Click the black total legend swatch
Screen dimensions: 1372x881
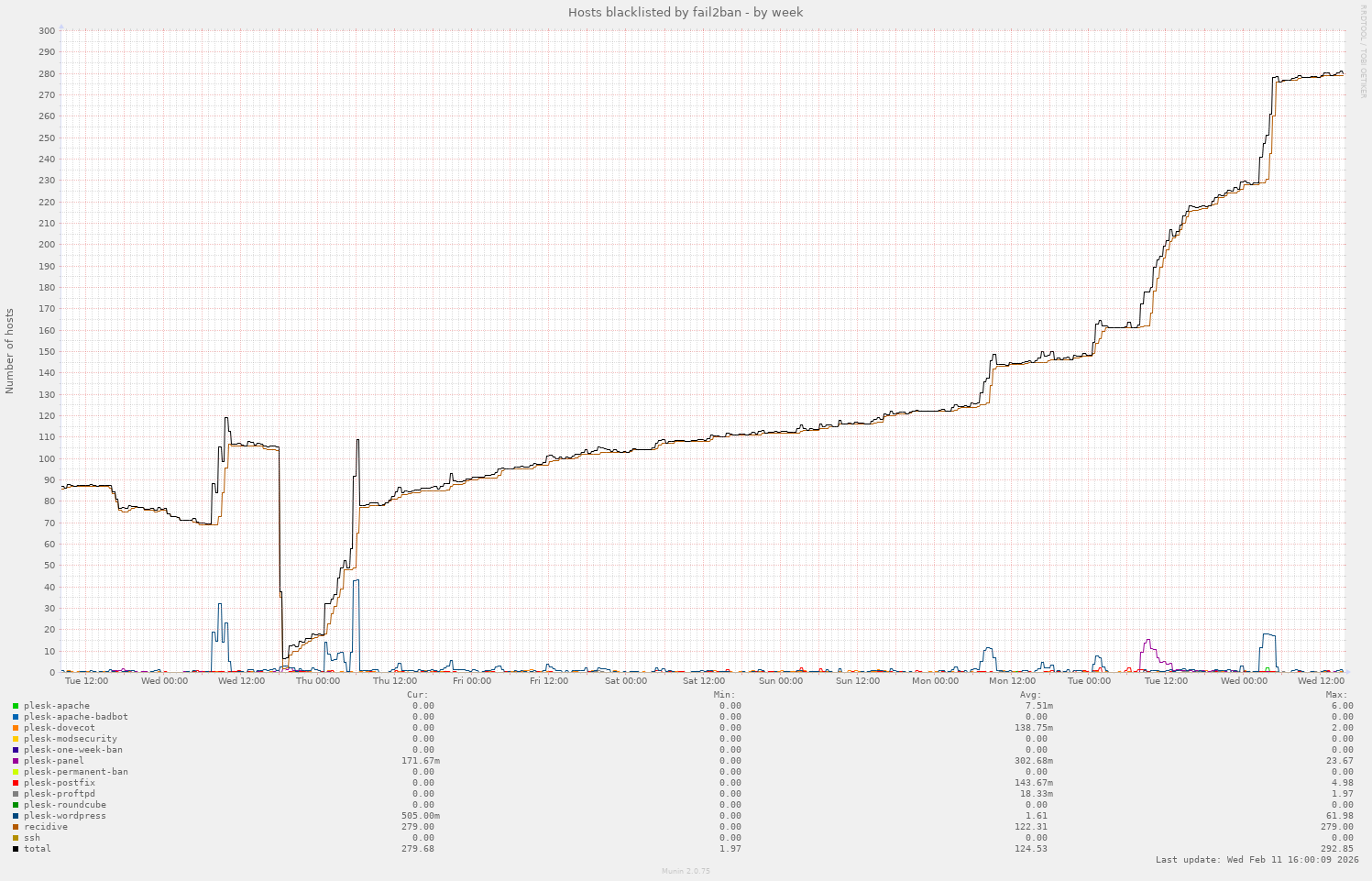click(16, 849)
